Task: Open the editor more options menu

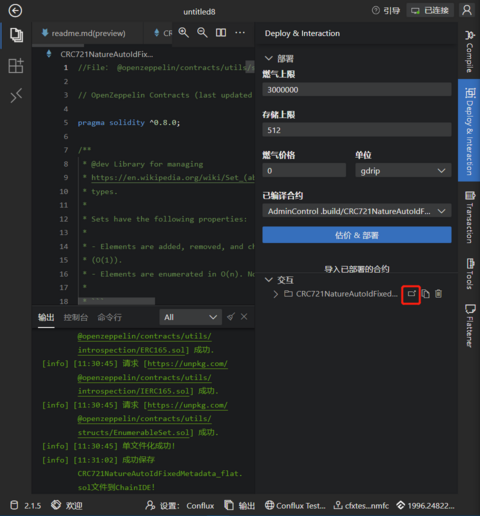Action: tap(240, 33)
